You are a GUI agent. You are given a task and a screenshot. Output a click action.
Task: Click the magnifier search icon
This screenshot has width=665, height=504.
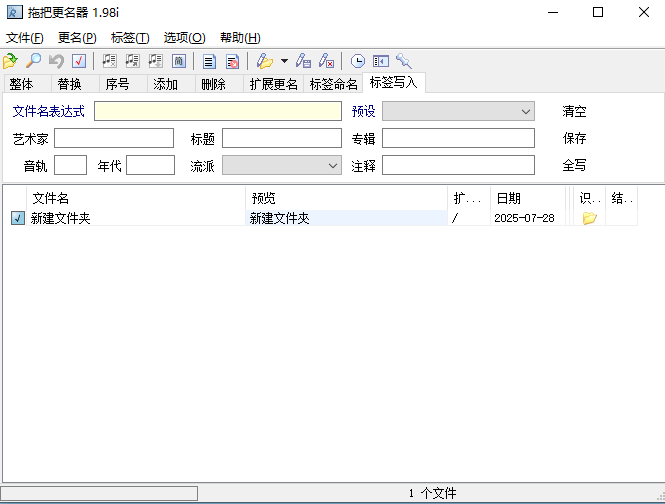pos(33,61)
